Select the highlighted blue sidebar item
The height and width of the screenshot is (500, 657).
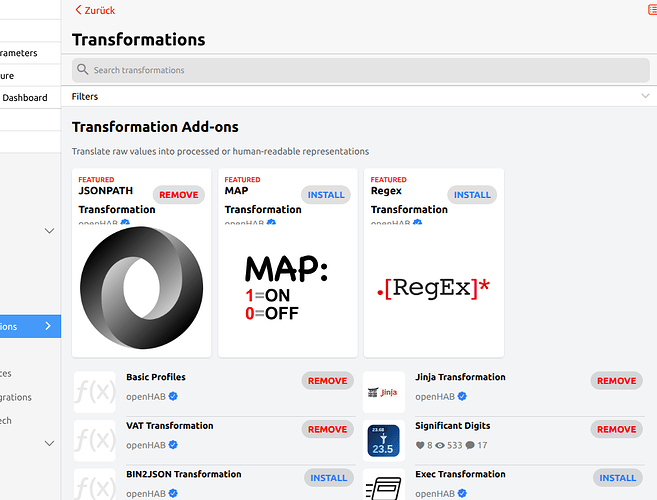(30, 326)
